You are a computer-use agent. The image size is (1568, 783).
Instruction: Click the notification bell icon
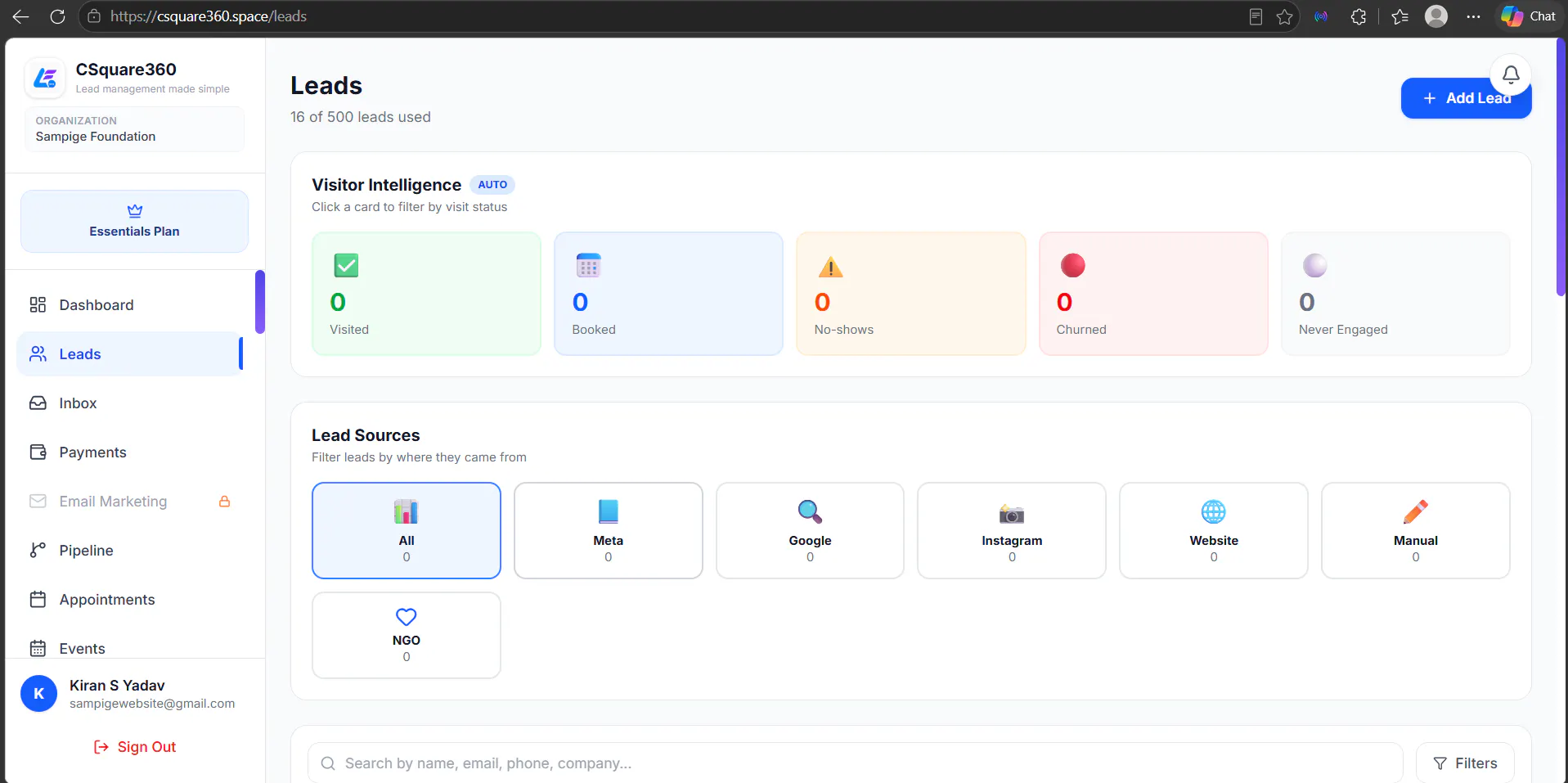pos(1511,75)
